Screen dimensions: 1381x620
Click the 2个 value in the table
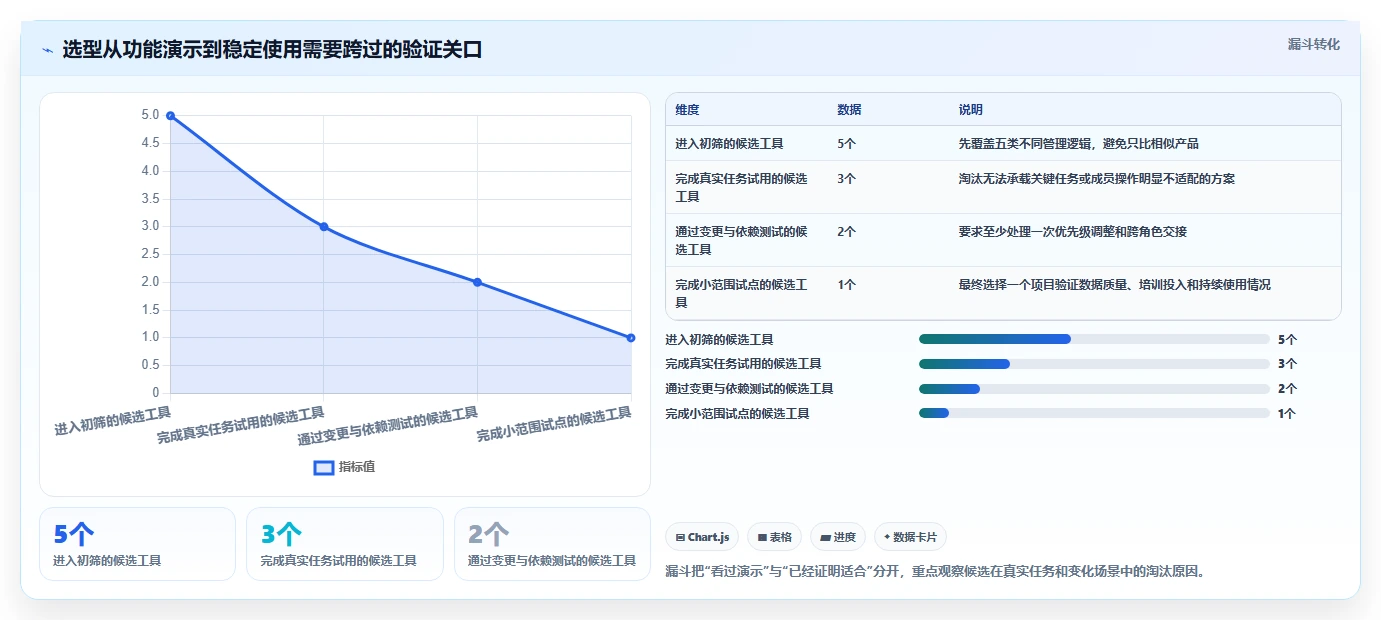pyautogui.click(x=846, y=232)
